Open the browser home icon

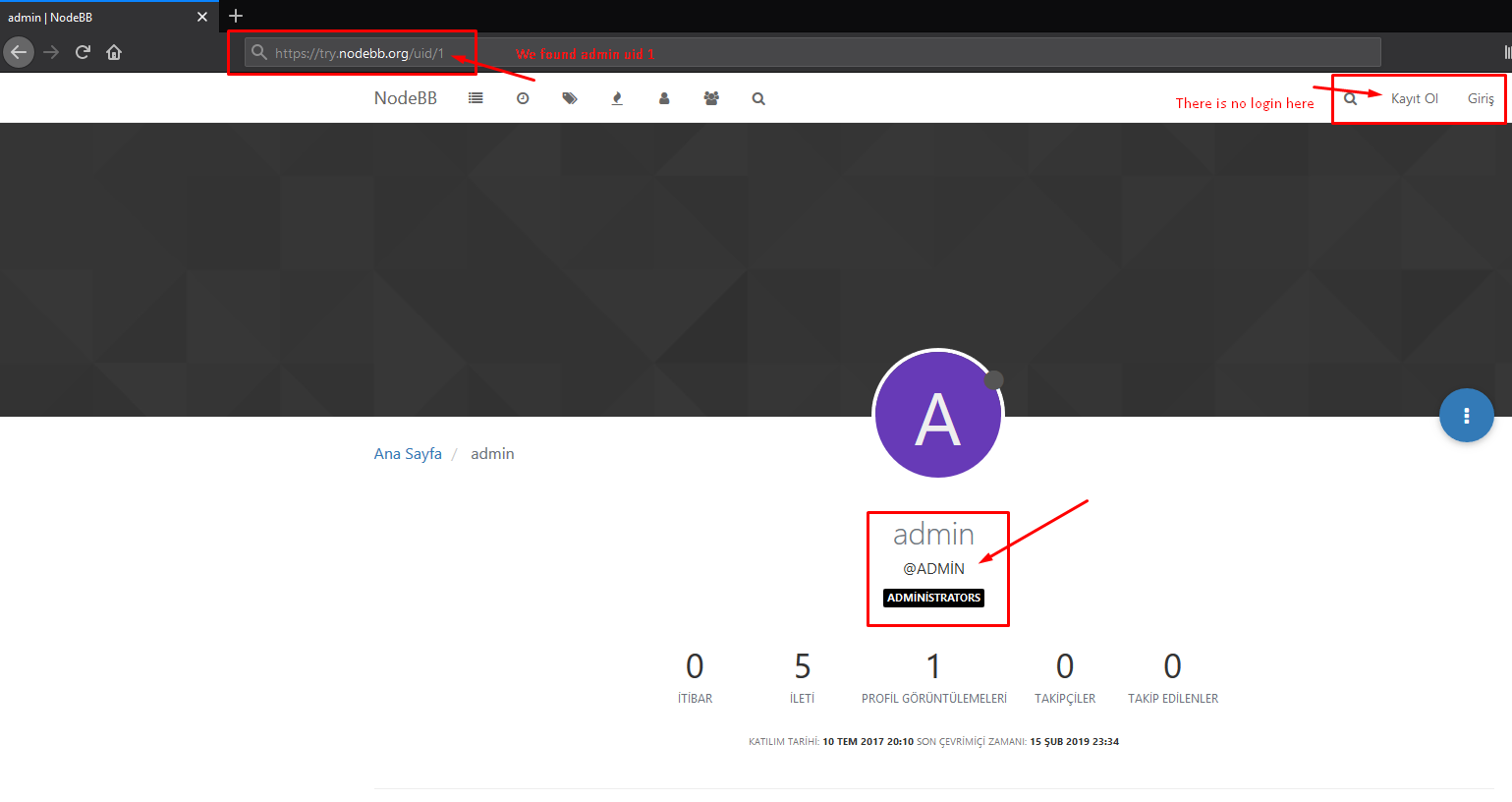[114, 52]
